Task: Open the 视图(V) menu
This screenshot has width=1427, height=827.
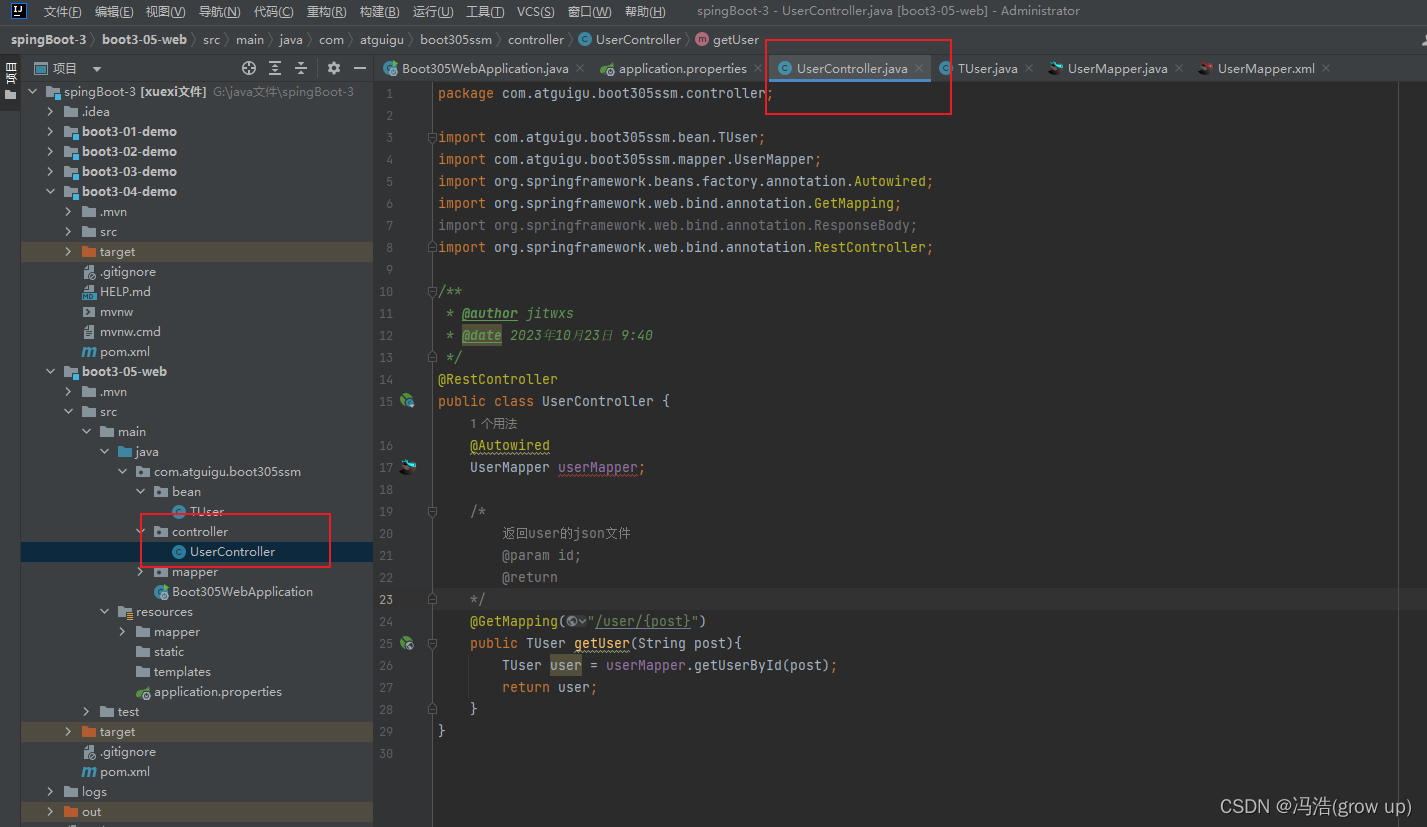Action: tap(165, 11)
